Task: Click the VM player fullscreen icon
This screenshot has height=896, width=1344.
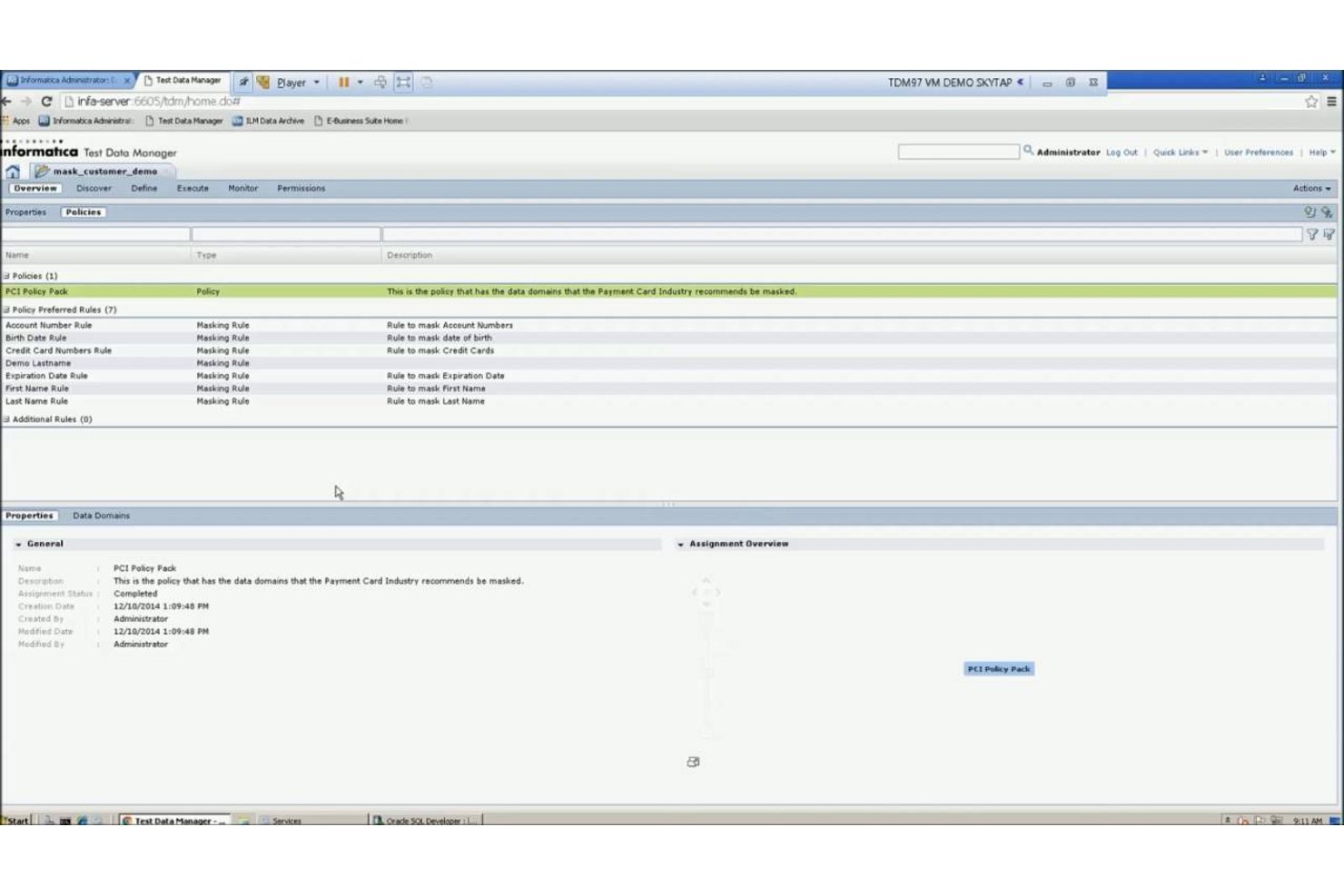Action: coord(403,83)
